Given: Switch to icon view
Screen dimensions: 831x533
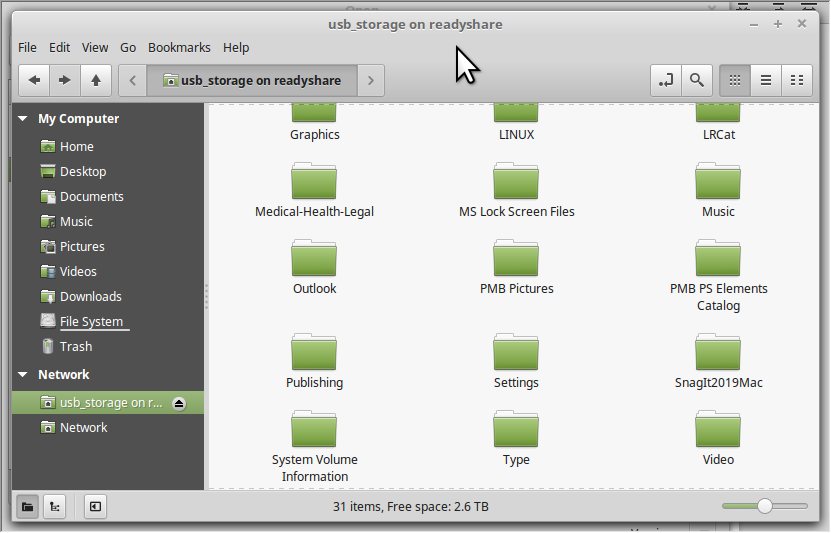Looking at the screenshot, I should click(735, 81).
